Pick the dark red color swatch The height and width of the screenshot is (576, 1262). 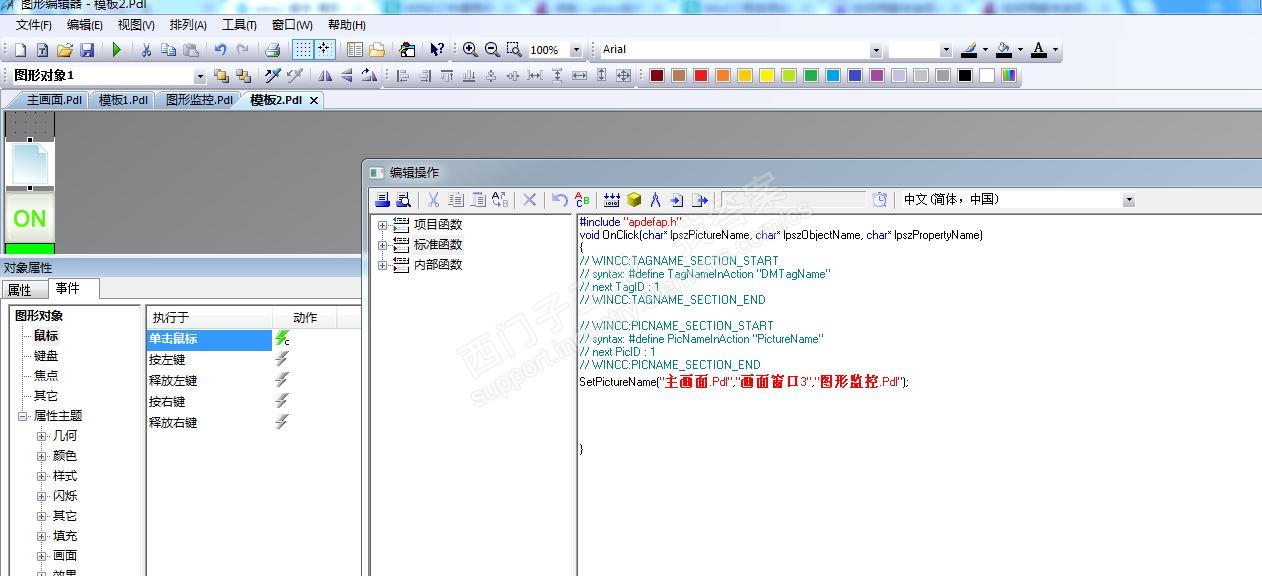coord(657,76)
